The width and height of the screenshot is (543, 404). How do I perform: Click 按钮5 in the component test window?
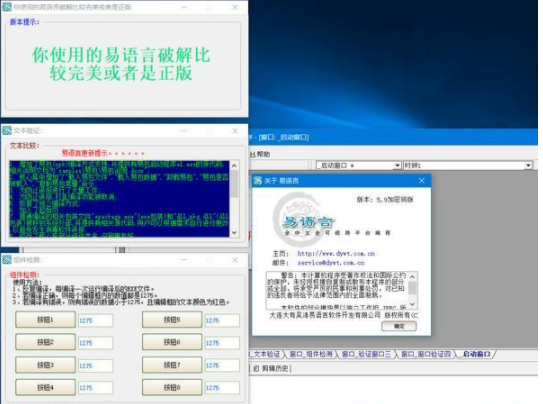[172, 320]
